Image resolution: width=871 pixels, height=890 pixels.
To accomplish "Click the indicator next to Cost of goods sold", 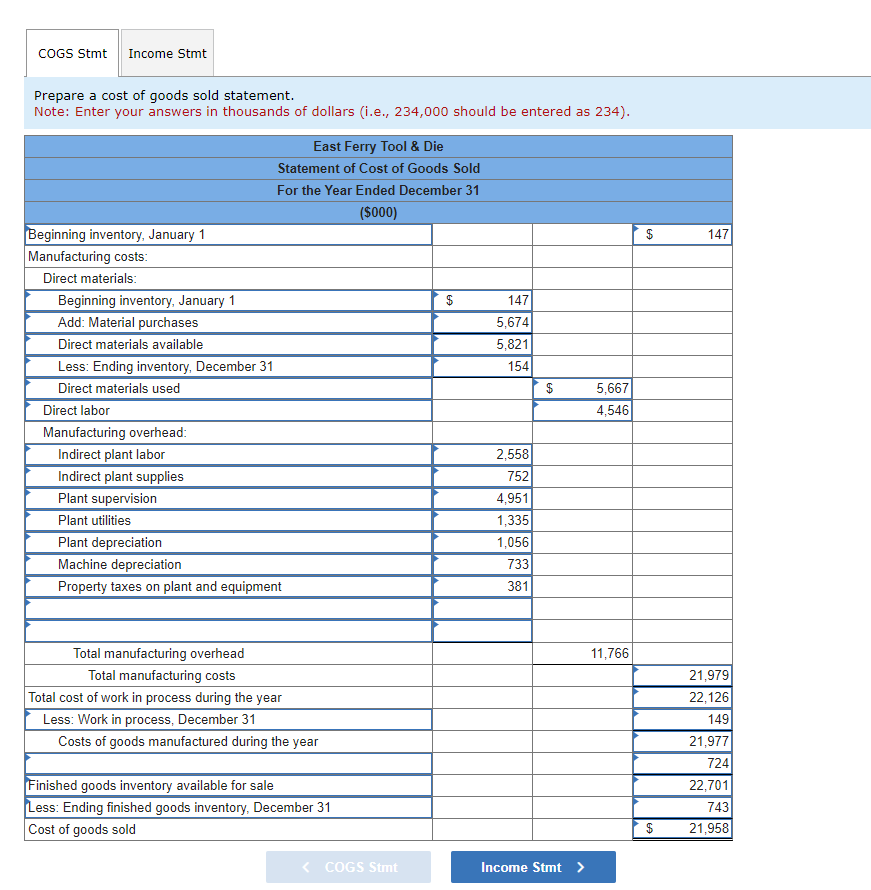I will pos(637,821).
